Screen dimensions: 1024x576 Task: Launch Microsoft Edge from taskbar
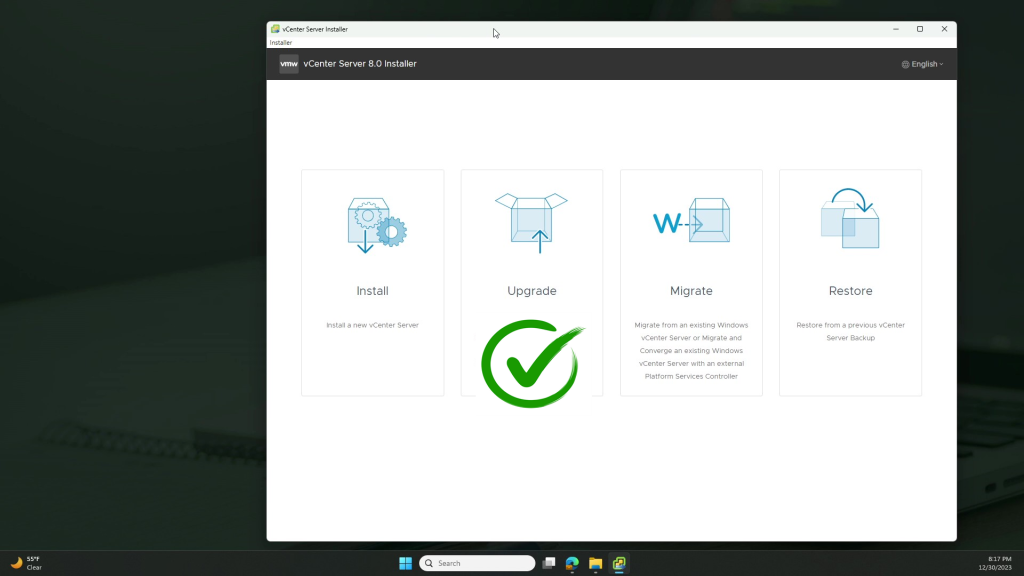(572, 563)
